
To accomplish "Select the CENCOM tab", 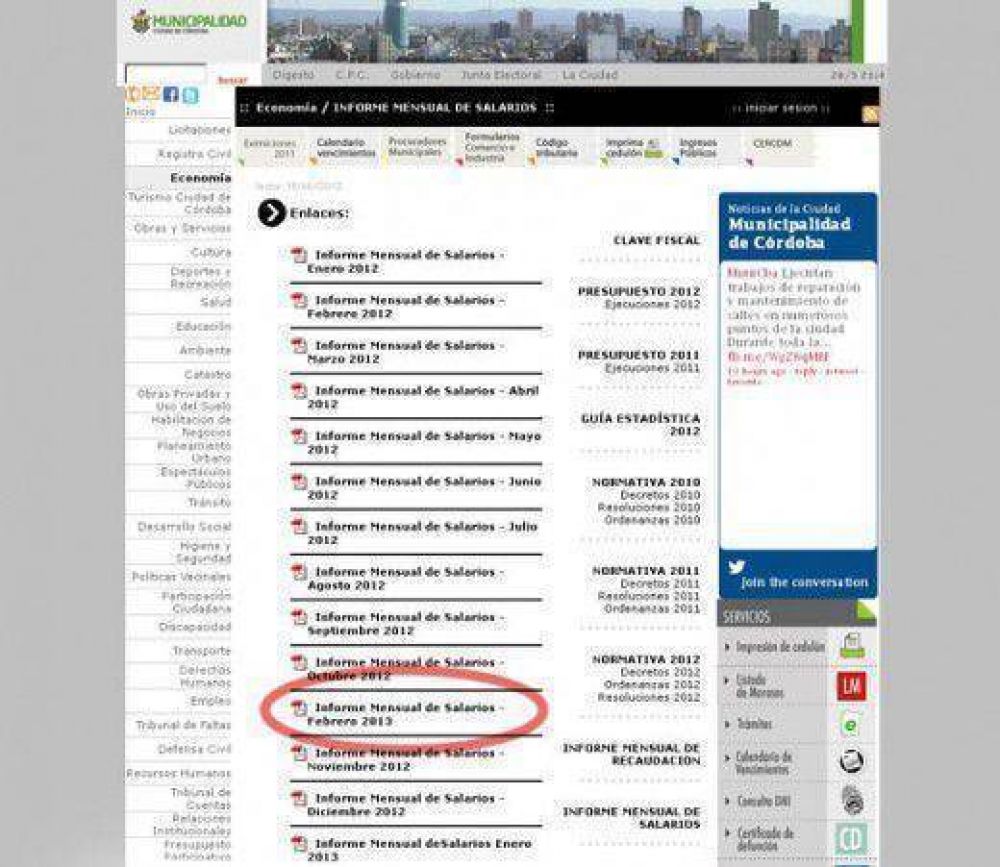I will tap(772, 144).
